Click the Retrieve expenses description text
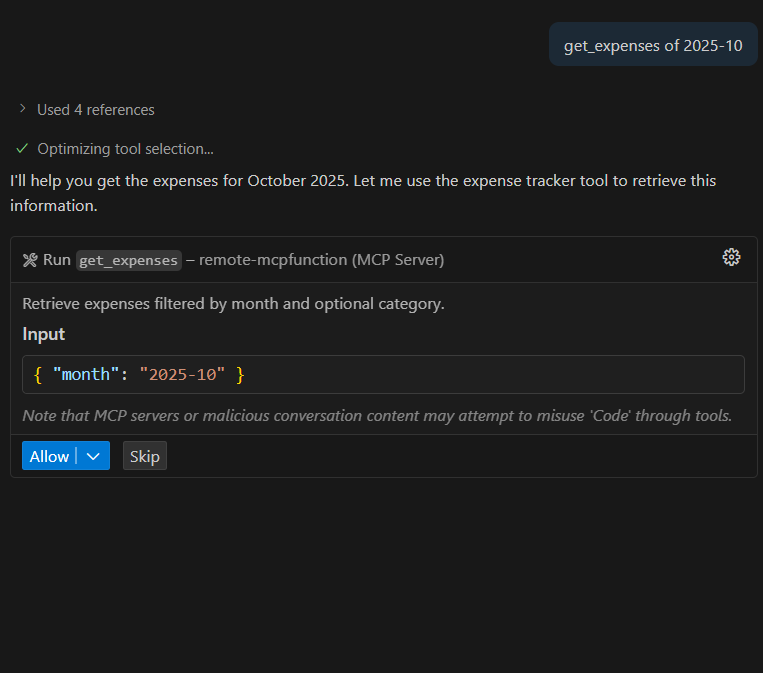 [x=233, y=304]
